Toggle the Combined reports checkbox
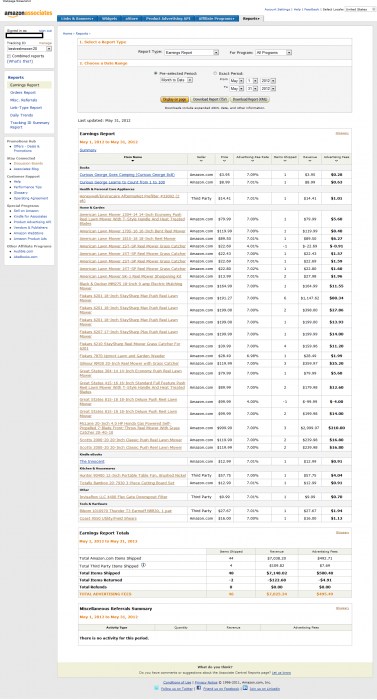Viewport: 377px width, 700px height. pyautogui.click(x=8, y=56)
